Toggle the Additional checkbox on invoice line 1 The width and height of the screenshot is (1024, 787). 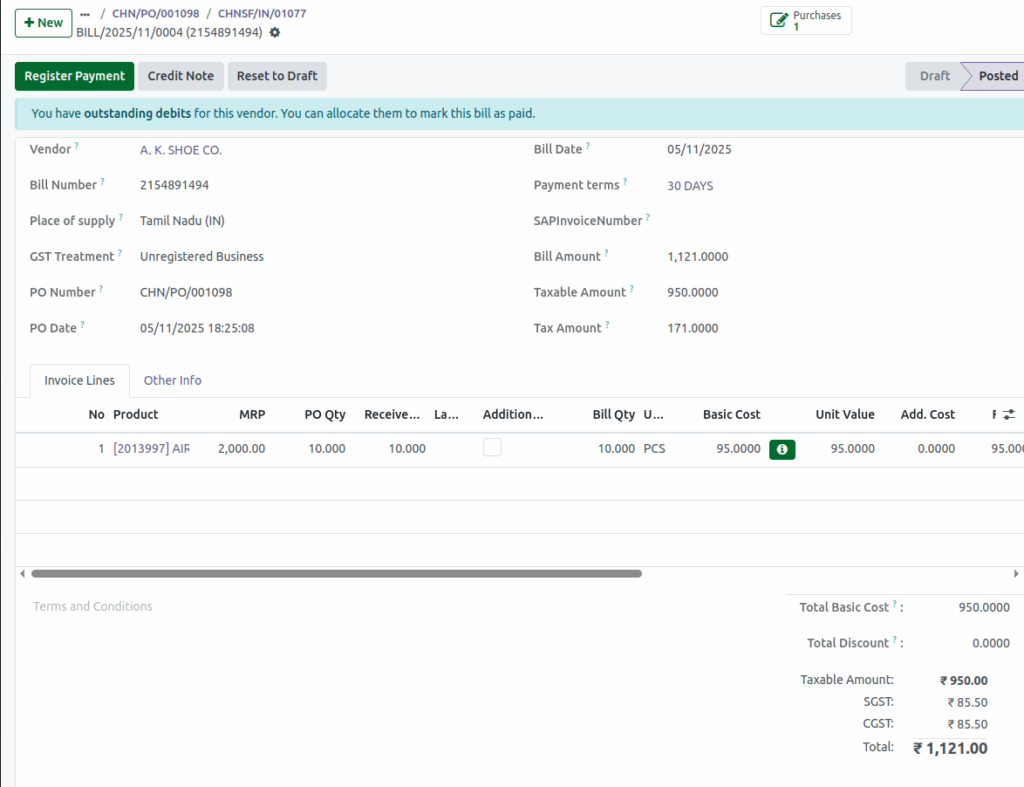pyautogui.click(x=492, y=447)
